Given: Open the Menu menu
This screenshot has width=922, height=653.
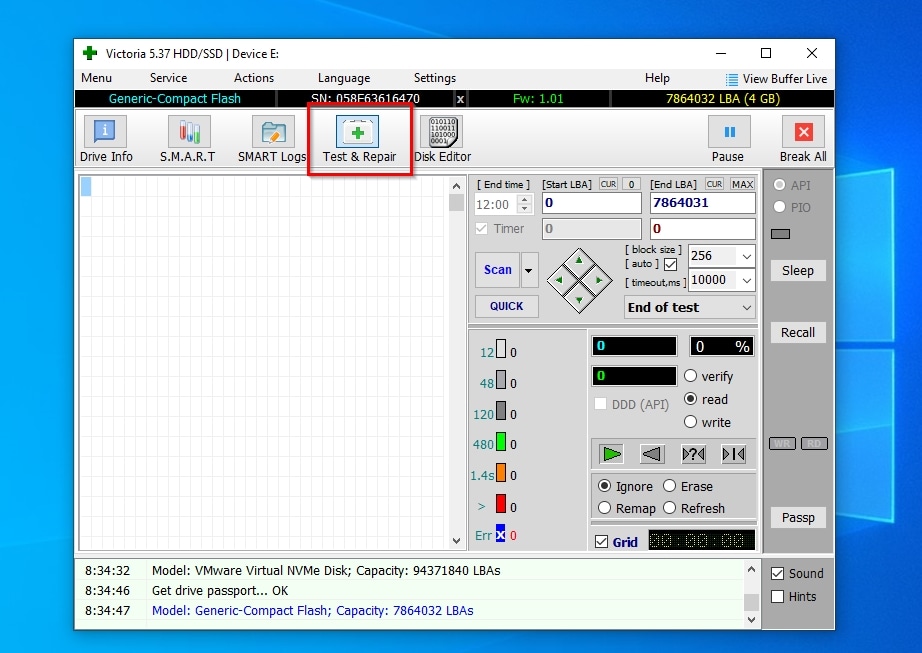Looking at the screenshot, I should [x=96, y=78].
